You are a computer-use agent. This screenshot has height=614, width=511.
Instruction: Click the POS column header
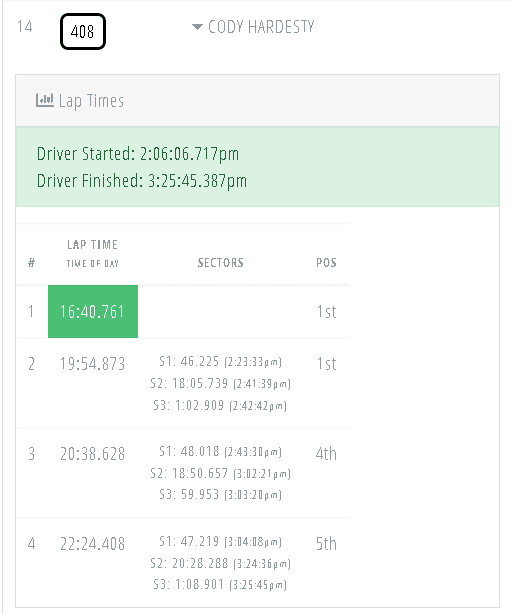326,262
